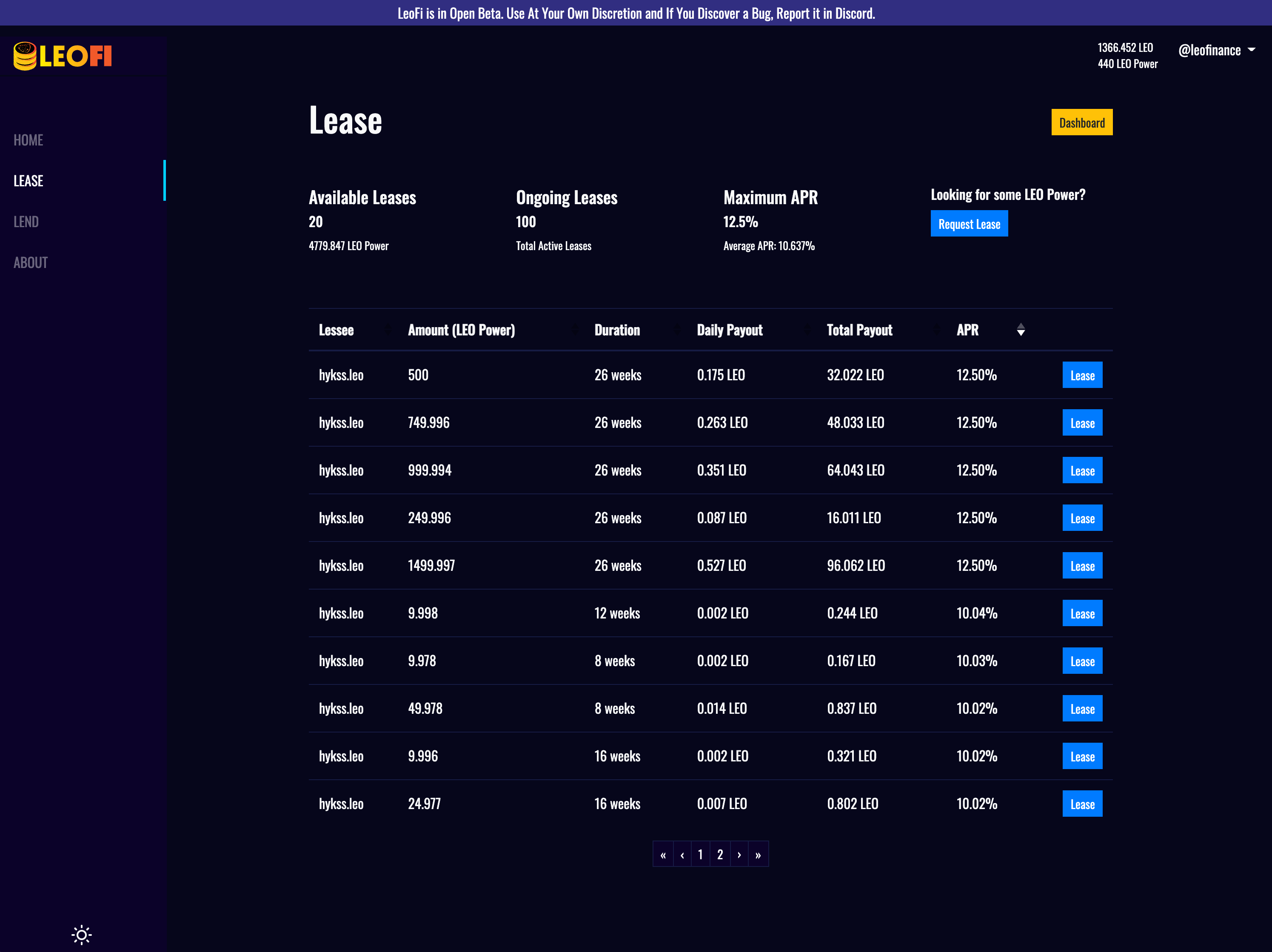Click the 96.062 LEO total payout

(x=856, y=566)
